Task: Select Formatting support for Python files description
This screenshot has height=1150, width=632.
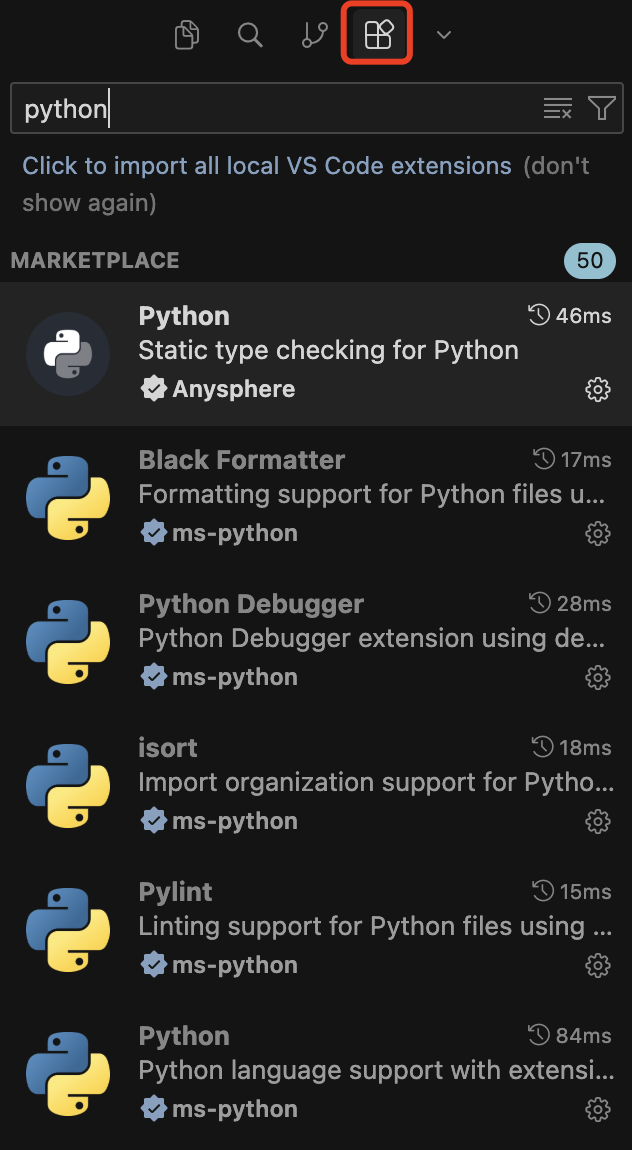Action: [x=372, y=495]
